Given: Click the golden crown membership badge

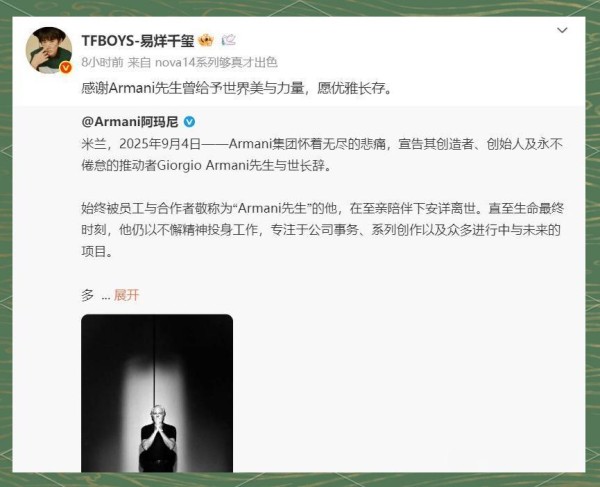Looking at the screenshot, I should point(206,40).
